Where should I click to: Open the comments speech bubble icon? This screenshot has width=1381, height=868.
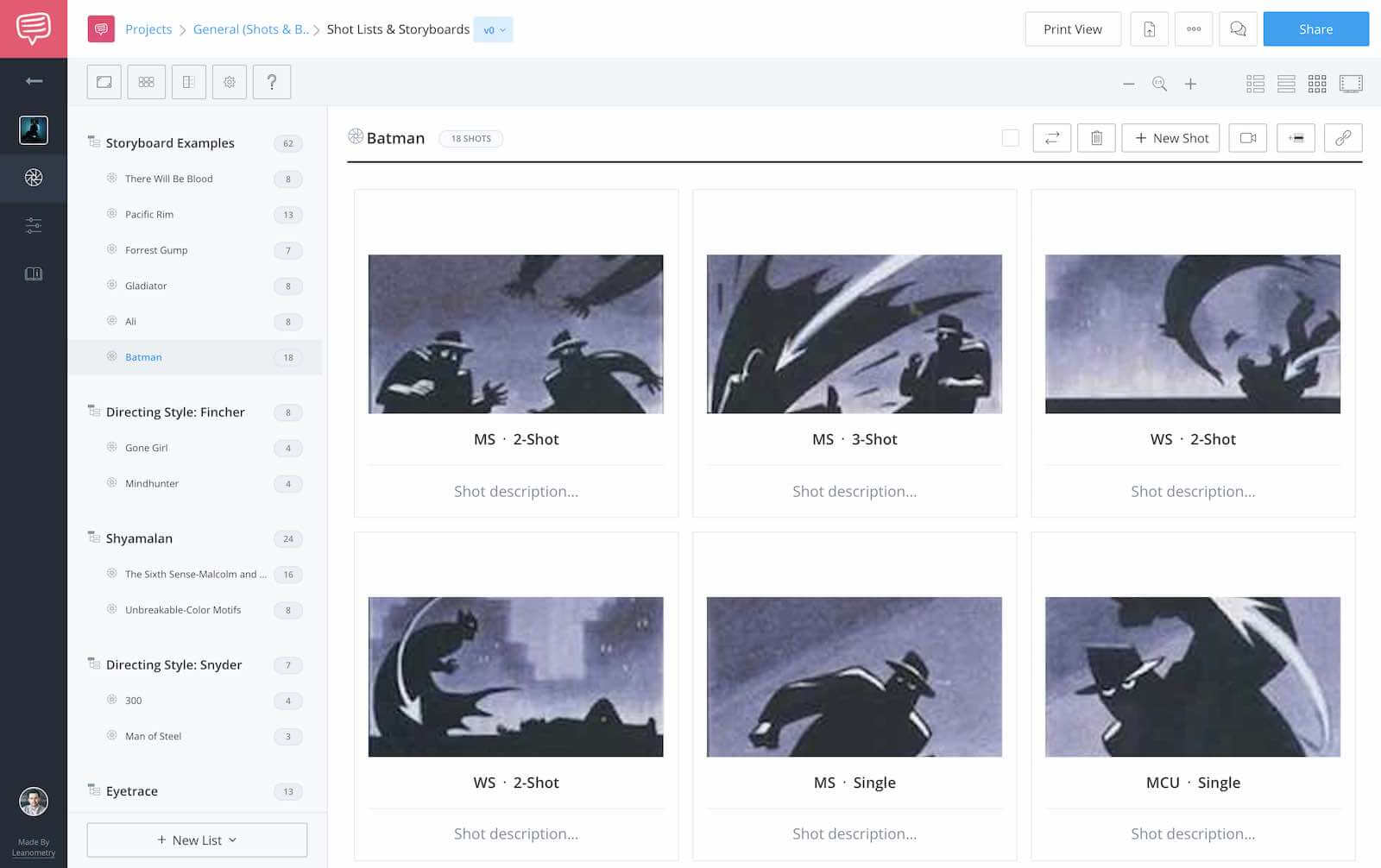point(1238,29)
